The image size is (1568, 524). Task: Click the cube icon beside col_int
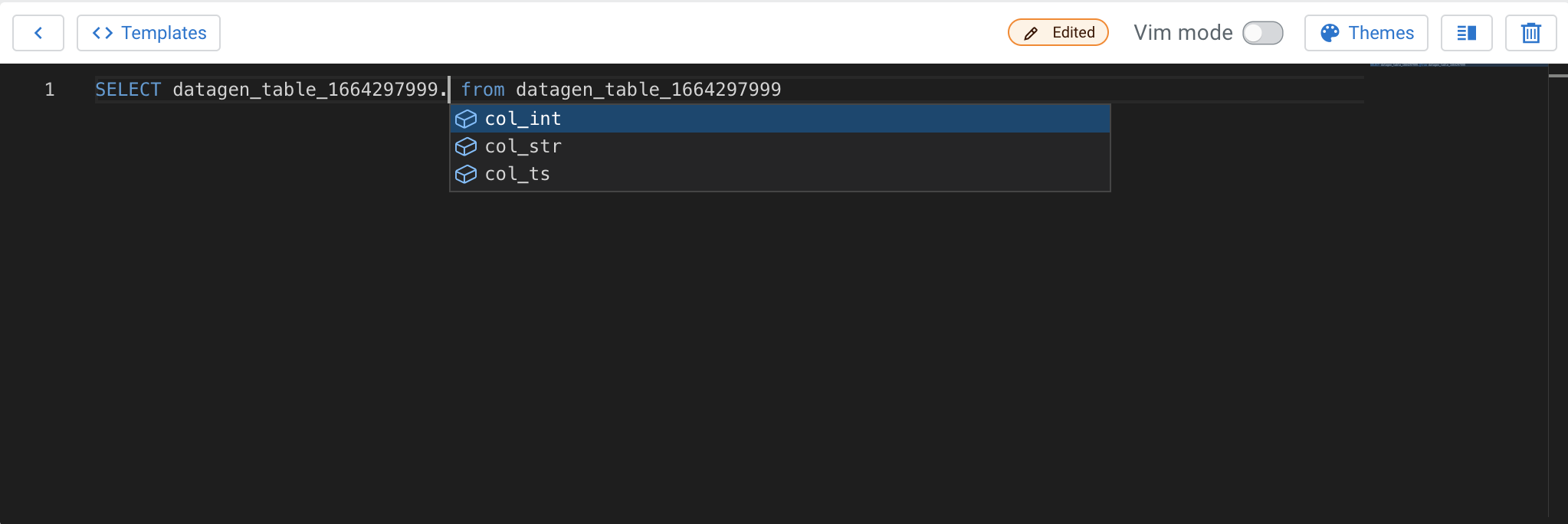tap(466, 119)
